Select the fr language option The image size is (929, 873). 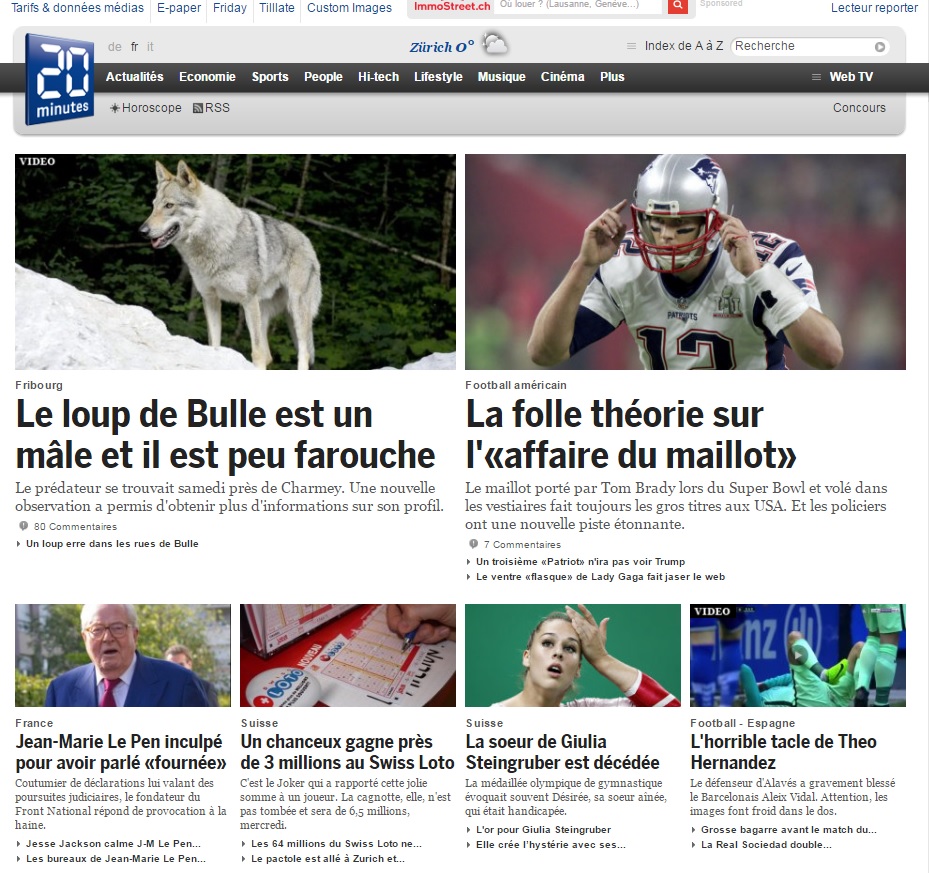pyautogui.click(x=134, y=46)
